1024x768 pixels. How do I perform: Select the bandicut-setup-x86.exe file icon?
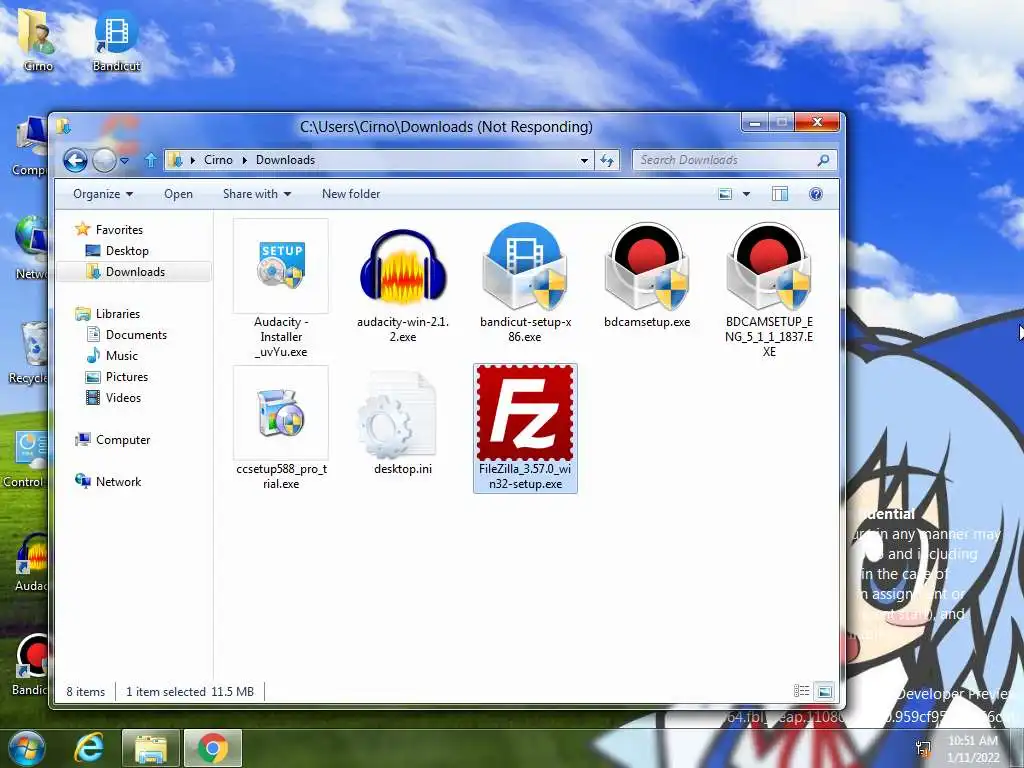coord(524,266)
